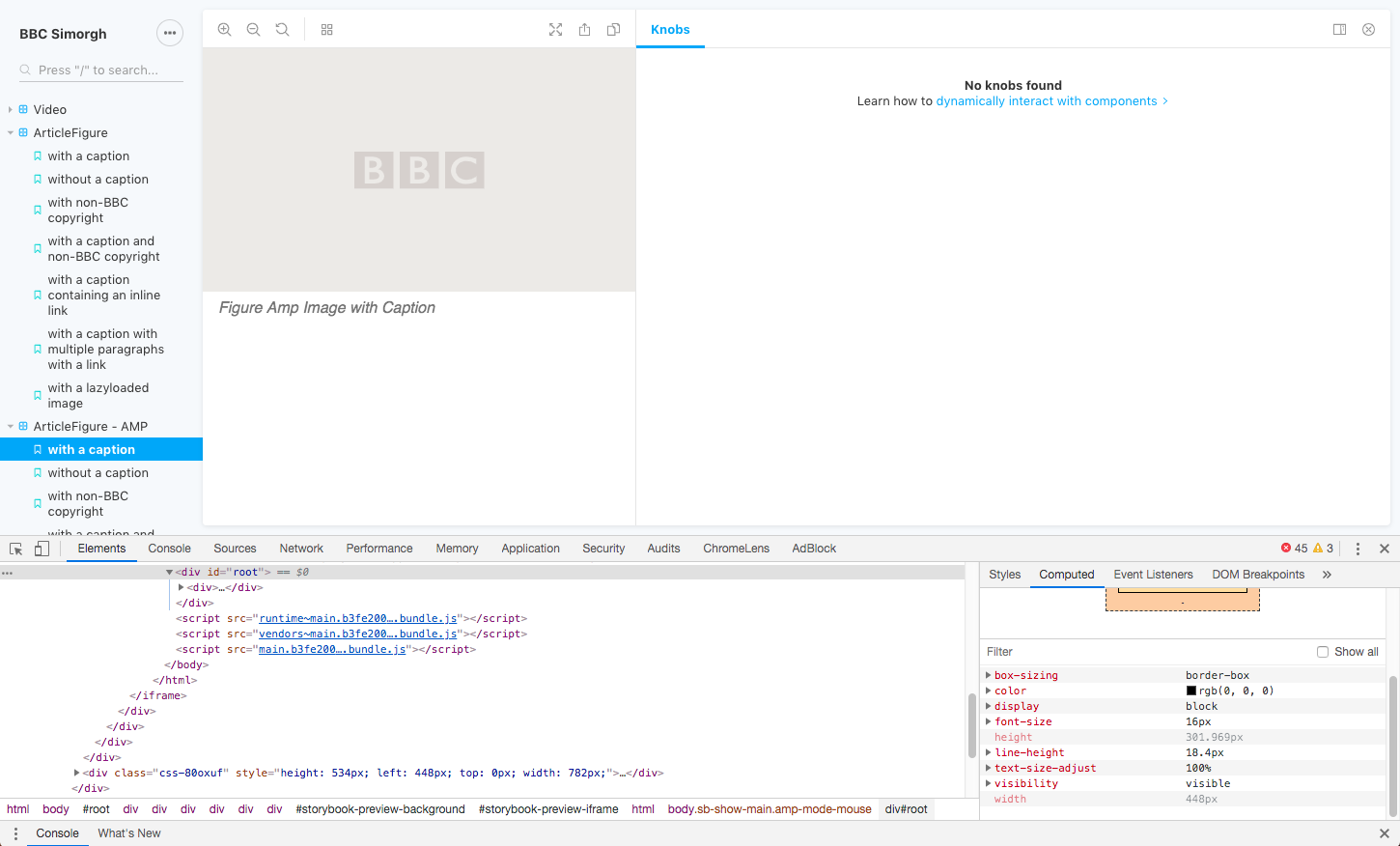Toggle the addons panel orientation
This screenshot has width=1400, height=846.
pos(1340,29)
